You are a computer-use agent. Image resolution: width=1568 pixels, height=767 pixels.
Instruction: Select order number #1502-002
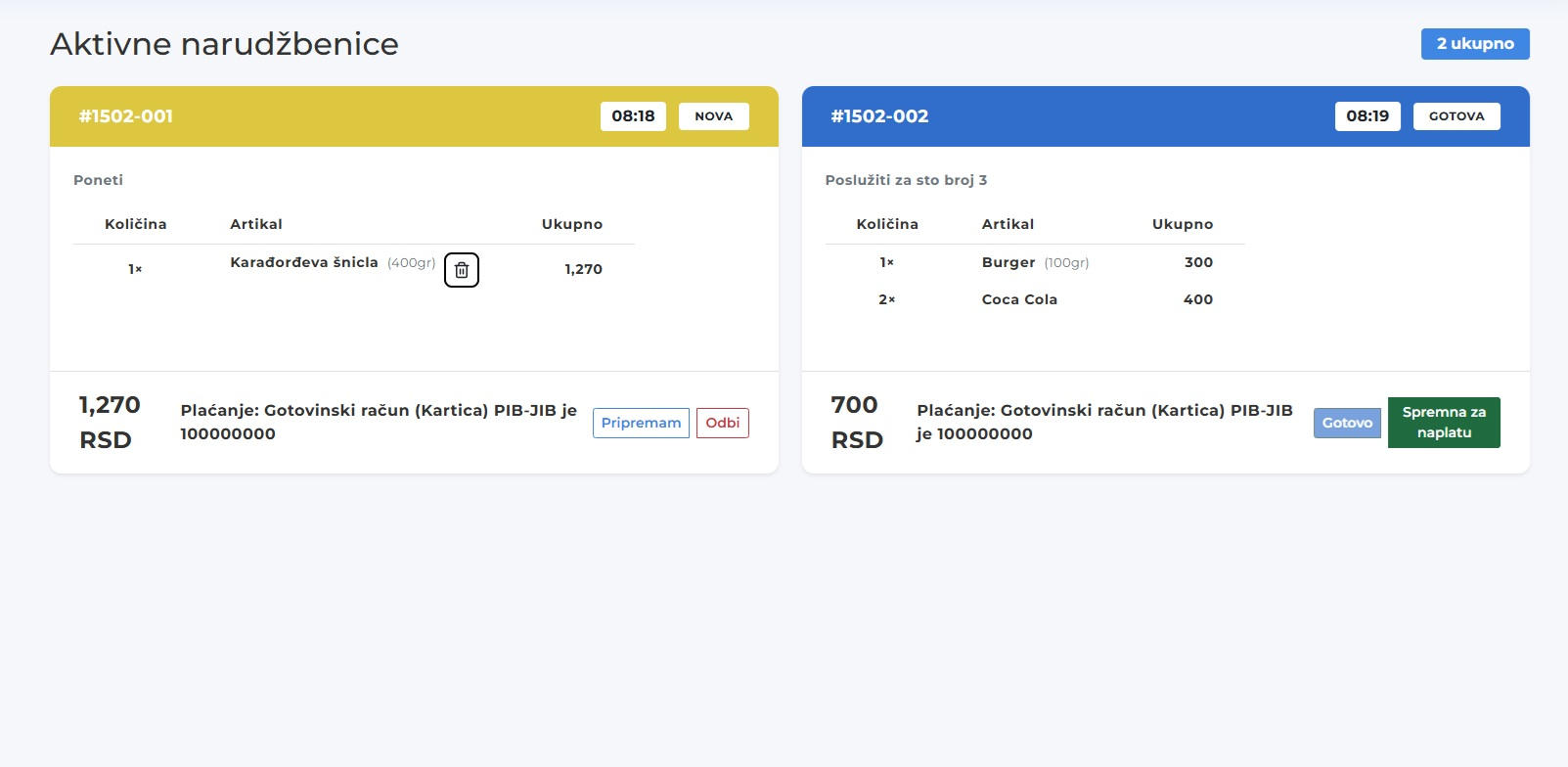click(x=879, y=116)
